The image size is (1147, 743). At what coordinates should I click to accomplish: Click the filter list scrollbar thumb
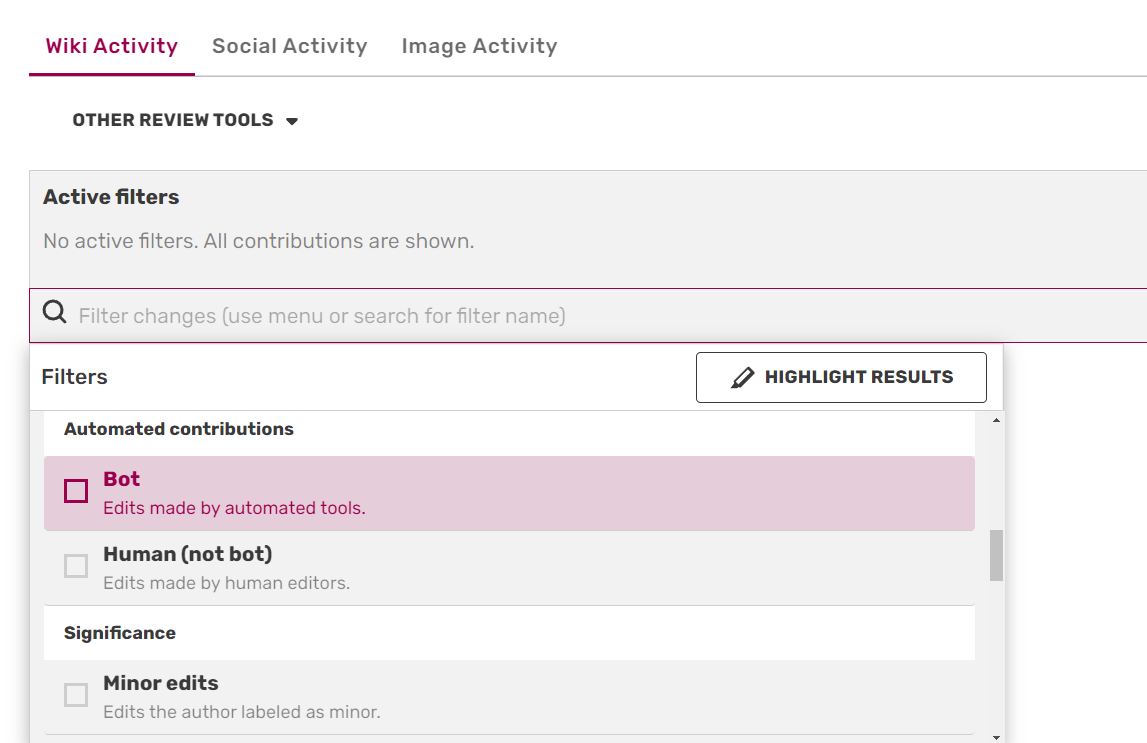[996, 555]
